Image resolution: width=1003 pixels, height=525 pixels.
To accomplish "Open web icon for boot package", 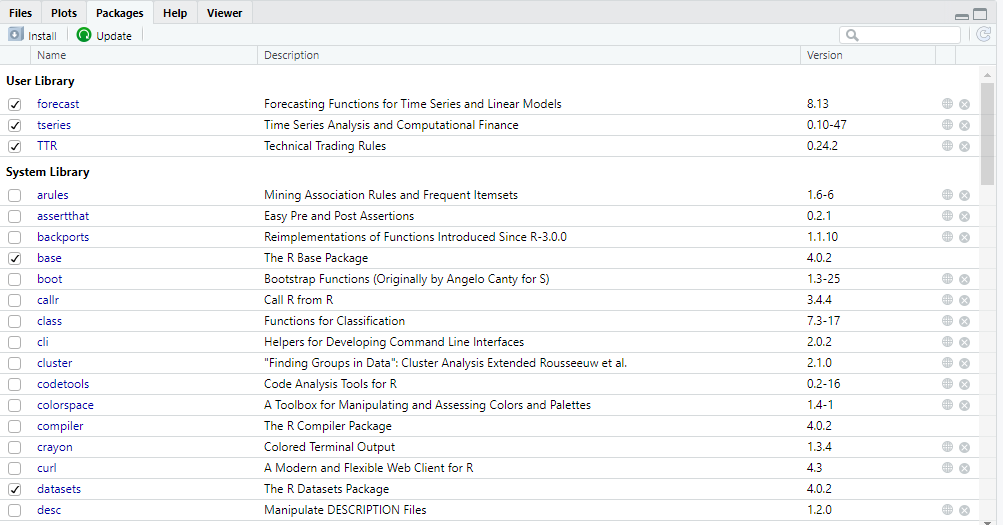I will (947, 279).
